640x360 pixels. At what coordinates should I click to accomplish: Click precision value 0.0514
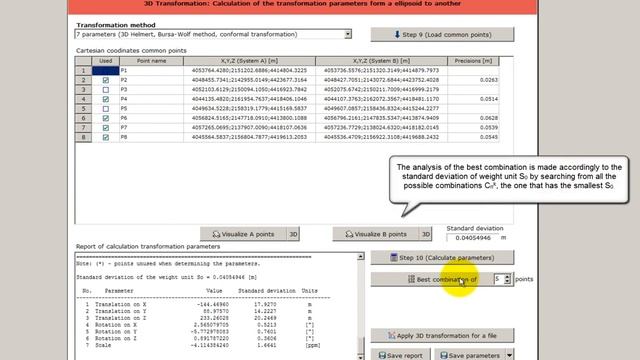(473, 99)
